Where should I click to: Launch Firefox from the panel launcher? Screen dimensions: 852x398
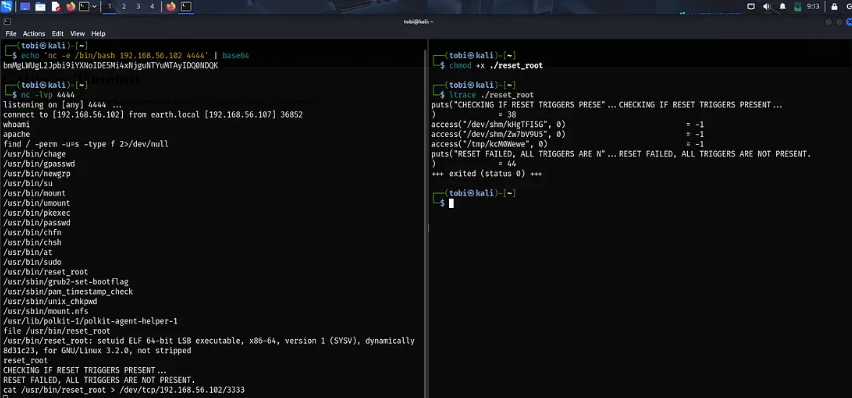click(x=71, y=7)
